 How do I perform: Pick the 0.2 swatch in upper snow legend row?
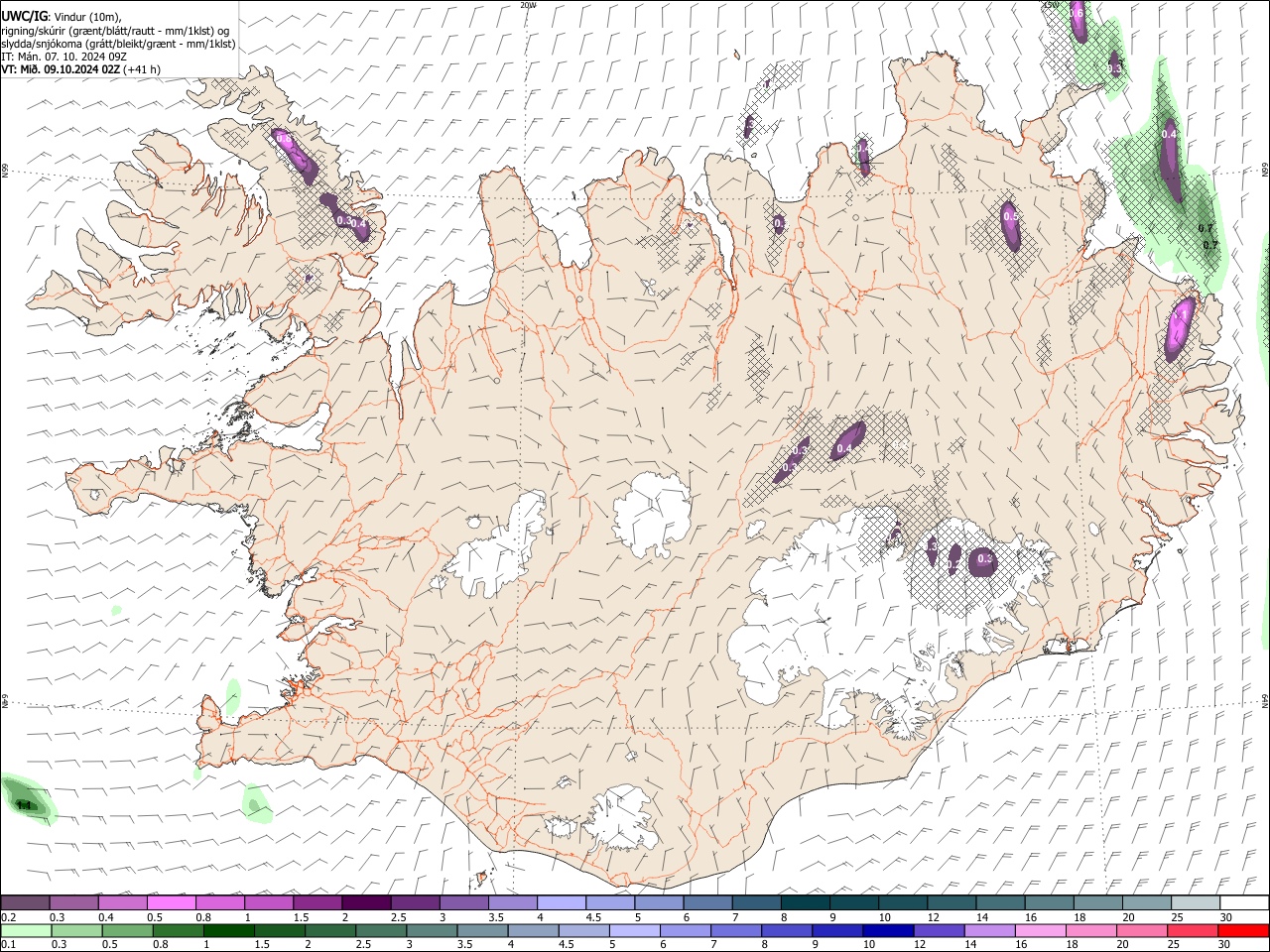click(x=25, y=902)
